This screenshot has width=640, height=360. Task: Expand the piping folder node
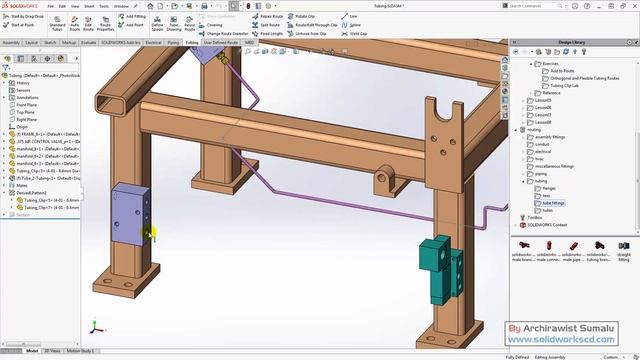[524, 174]
